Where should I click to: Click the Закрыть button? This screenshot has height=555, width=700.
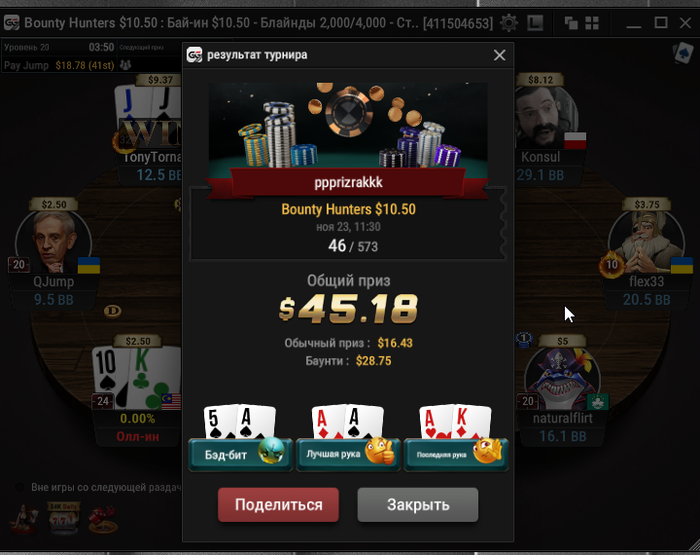coord(418,505)
